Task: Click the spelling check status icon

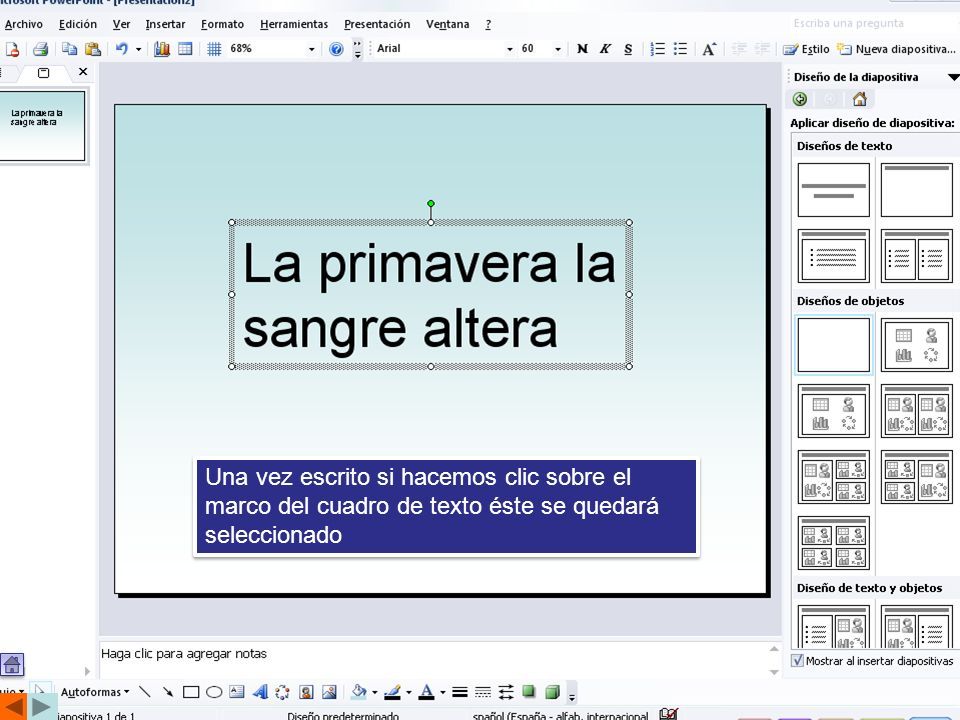Action: point(669,714)
